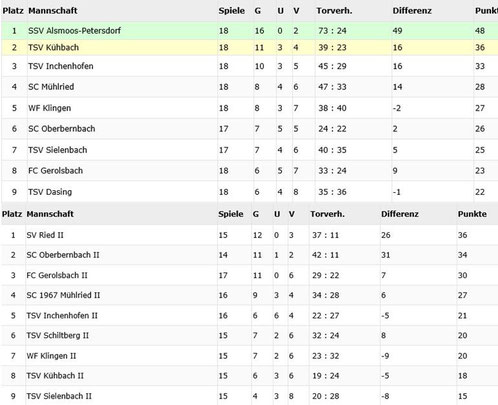The width and height of the screenshot is (498, 405).
Task: Select TSV Kühbach in the first table
Action: coord(53,47)
